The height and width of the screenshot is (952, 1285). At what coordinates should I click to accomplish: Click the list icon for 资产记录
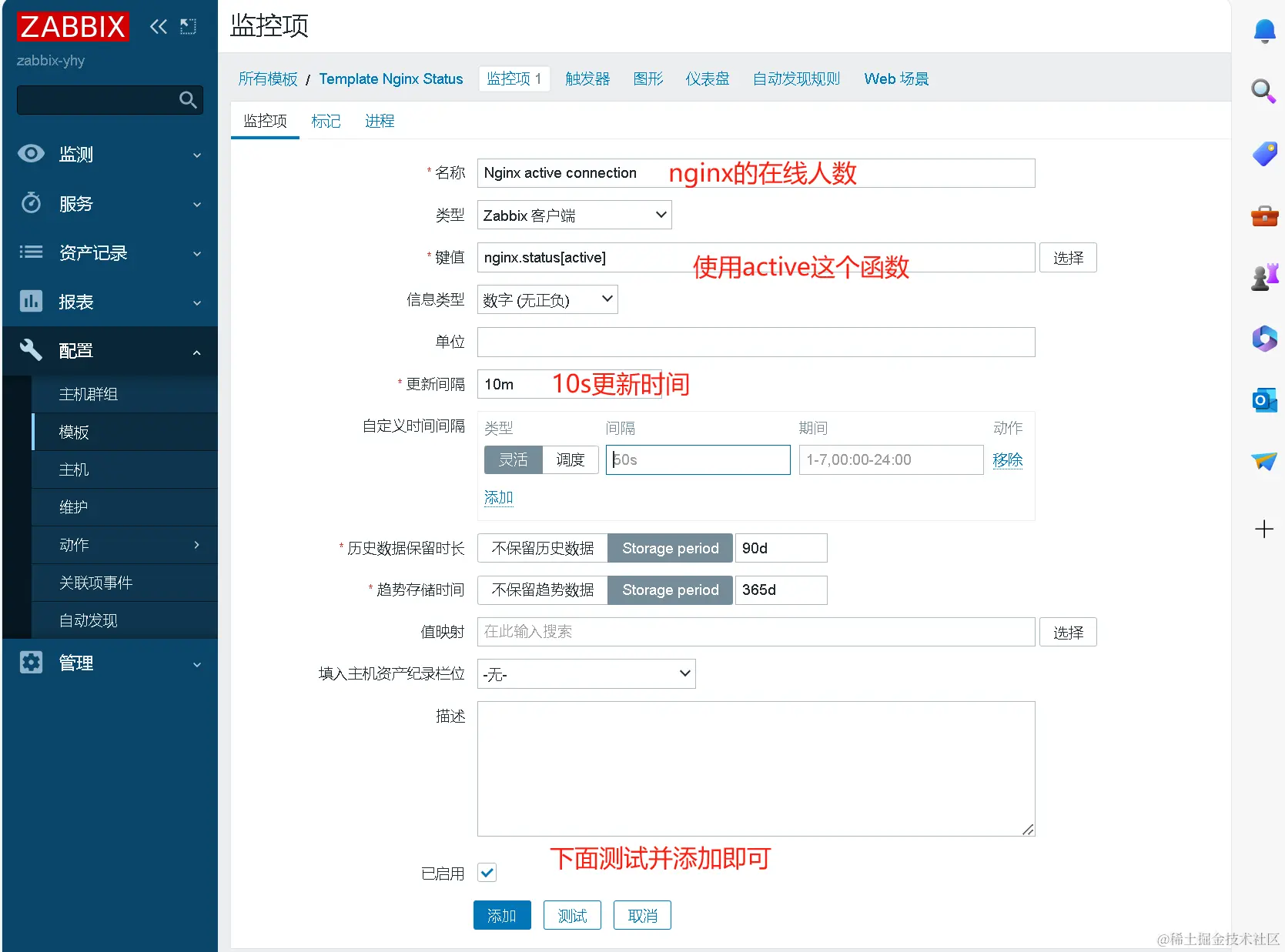pyautogui.click(x=31, y=252)
